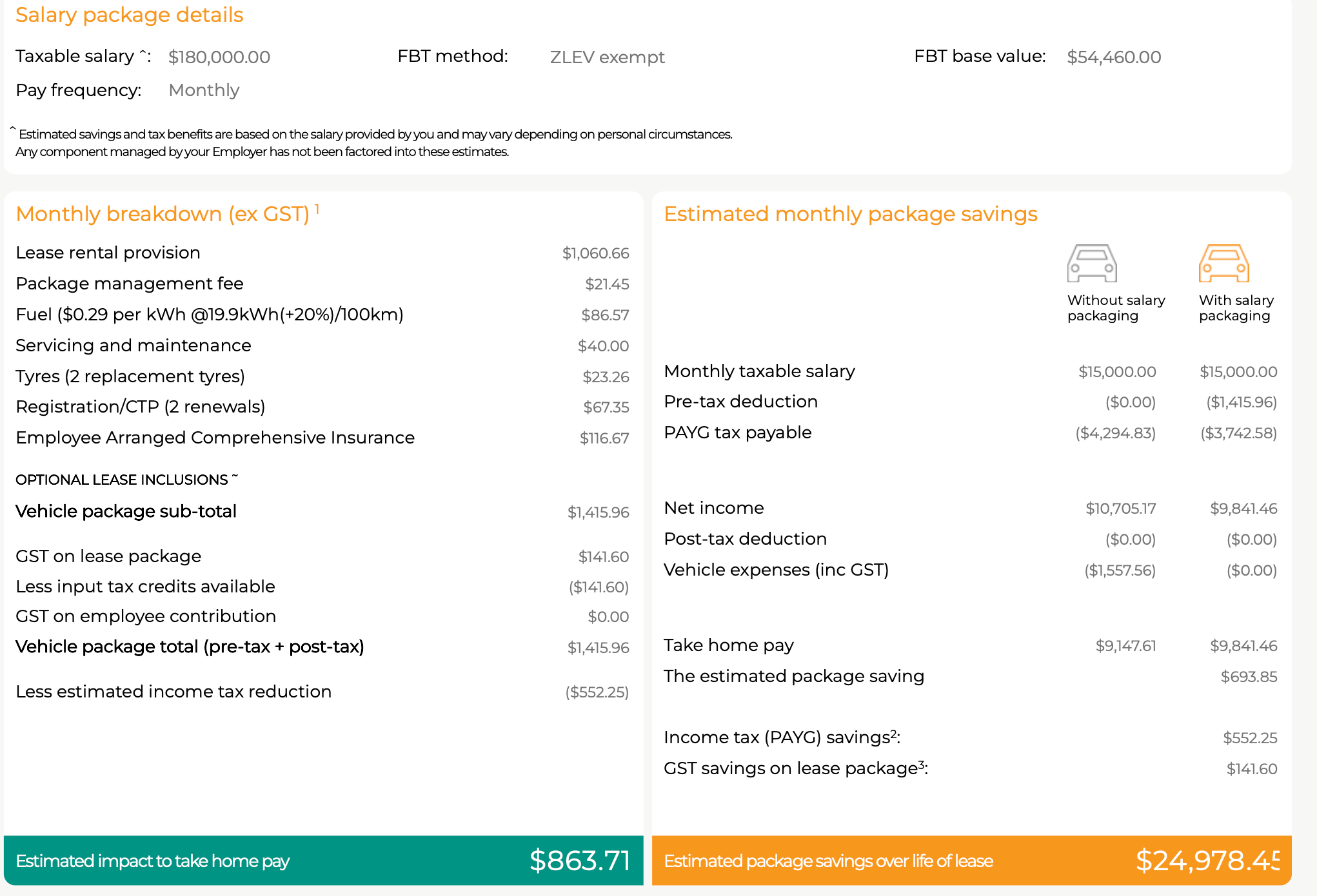The height and width of the screenshot is (896, 1317).
Task: Click the With salary packaging column label
Action: tap(1236, 308)
